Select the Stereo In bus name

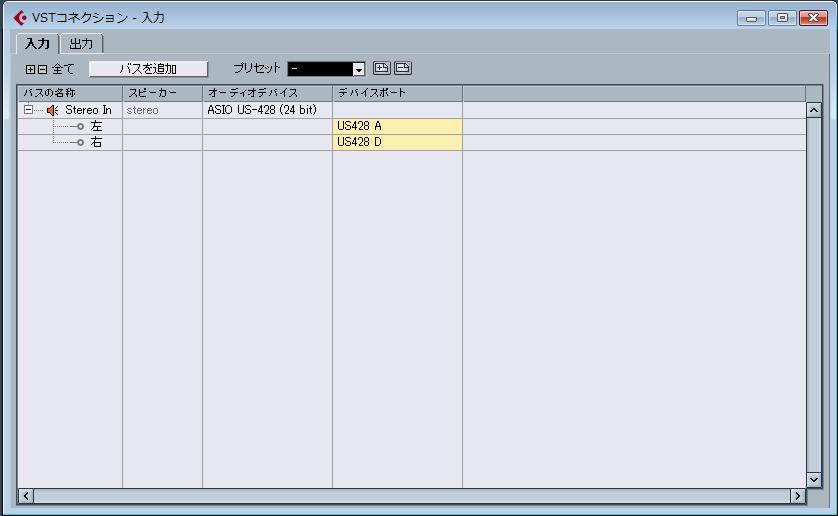(x=88, y=110)
